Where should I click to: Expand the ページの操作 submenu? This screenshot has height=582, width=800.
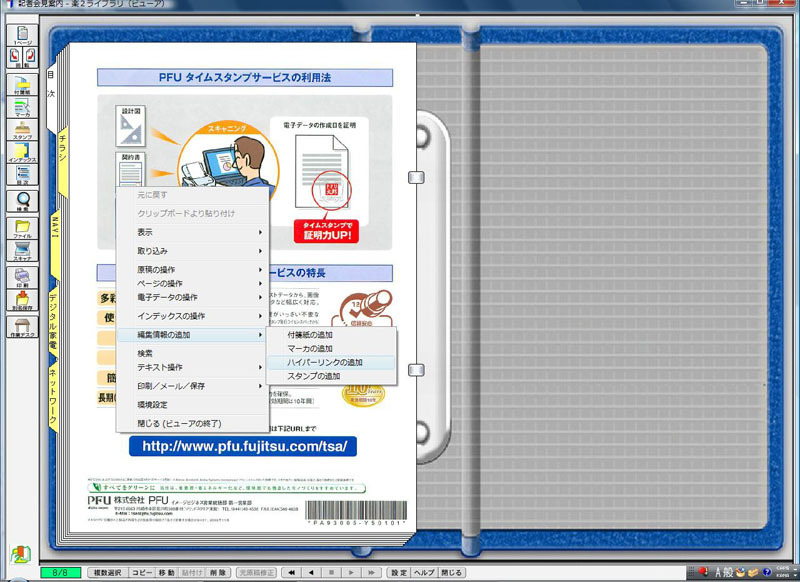[x=193, y=283]
